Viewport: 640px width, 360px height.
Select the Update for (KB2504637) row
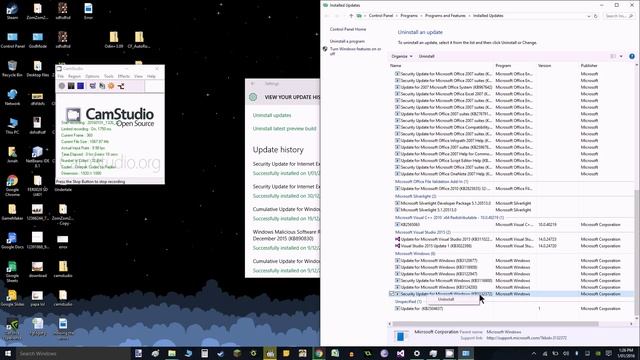click(x=511, y=309)
